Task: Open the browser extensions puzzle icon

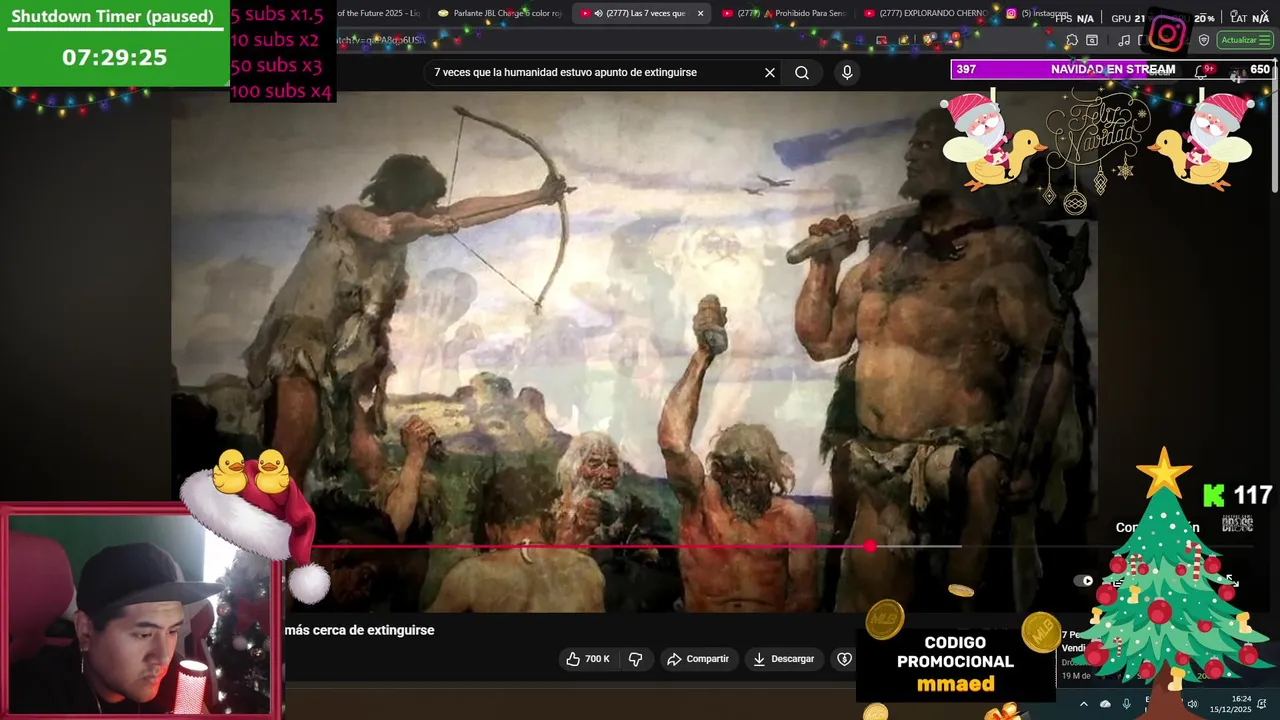Action: coord(1072,40)
